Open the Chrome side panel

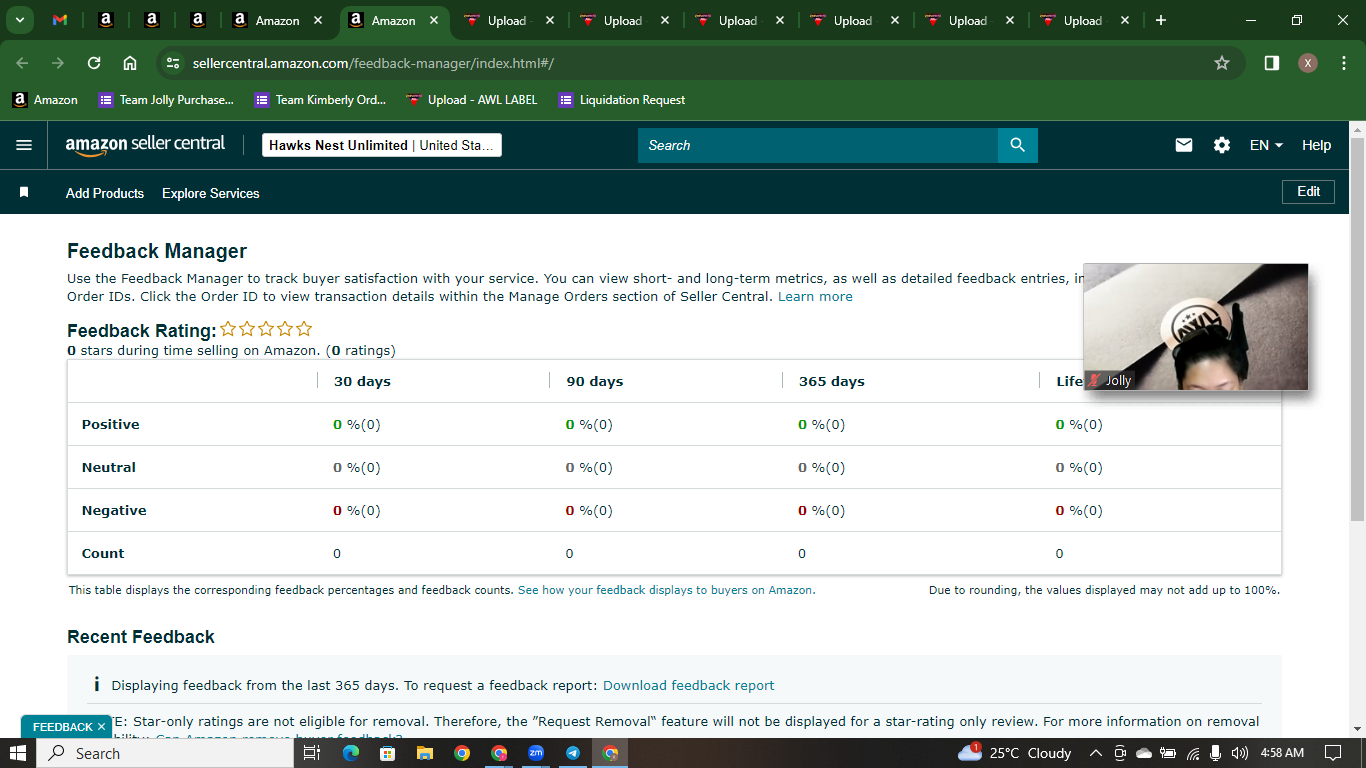pos(1272,63)
